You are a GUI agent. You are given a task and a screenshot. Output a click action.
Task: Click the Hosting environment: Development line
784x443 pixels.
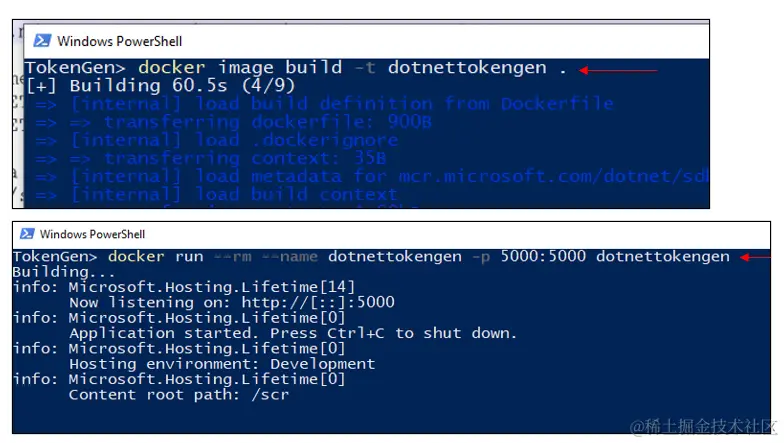(222, 364)
